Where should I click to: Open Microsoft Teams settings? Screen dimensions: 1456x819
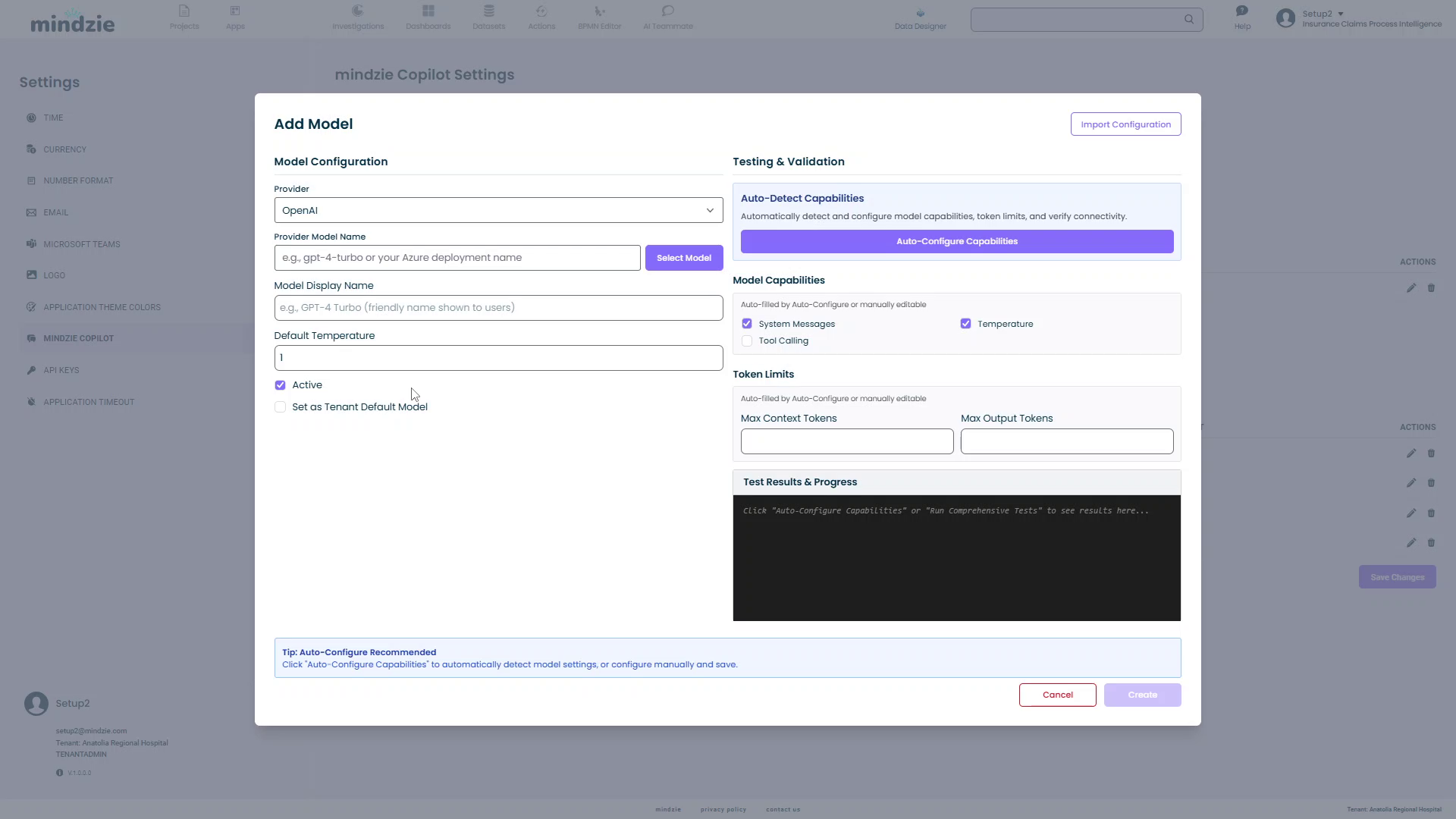click(x=82, y=244)
